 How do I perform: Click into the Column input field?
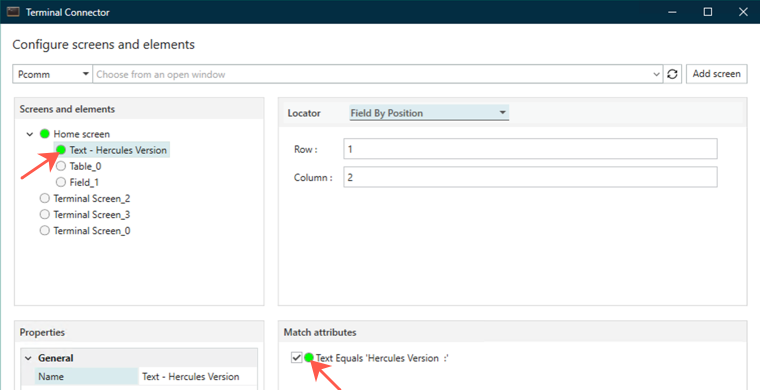coord(530,177)
